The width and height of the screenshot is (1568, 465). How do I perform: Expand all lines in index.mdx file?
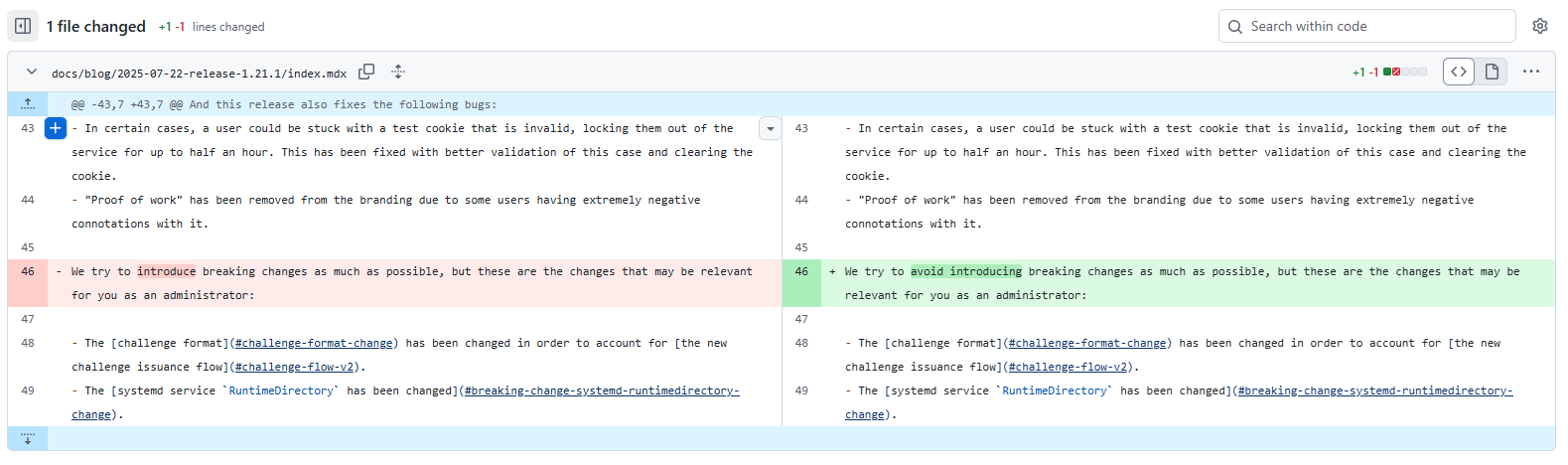(398, 72)
